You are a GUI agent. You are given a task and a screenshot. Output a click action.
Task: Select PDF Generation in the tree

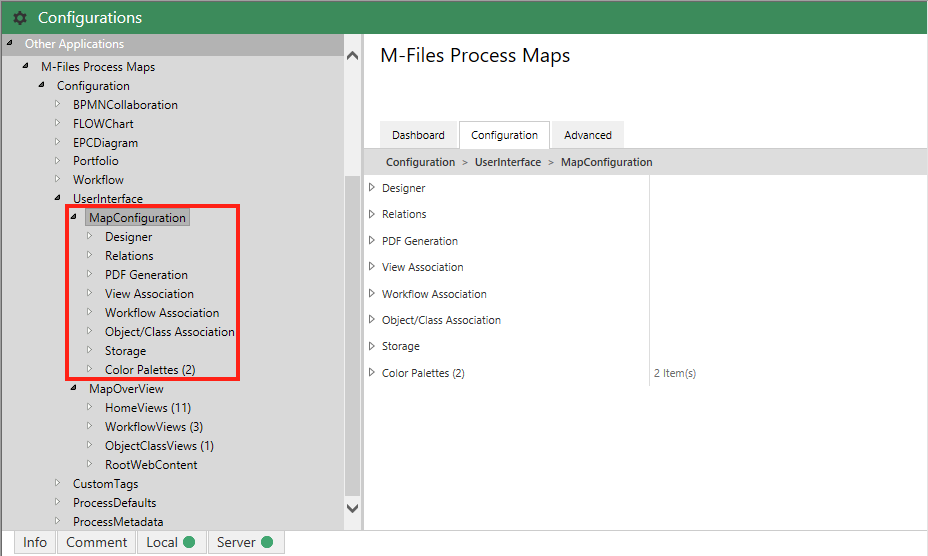pyautogui.click(x=146, y=275)
